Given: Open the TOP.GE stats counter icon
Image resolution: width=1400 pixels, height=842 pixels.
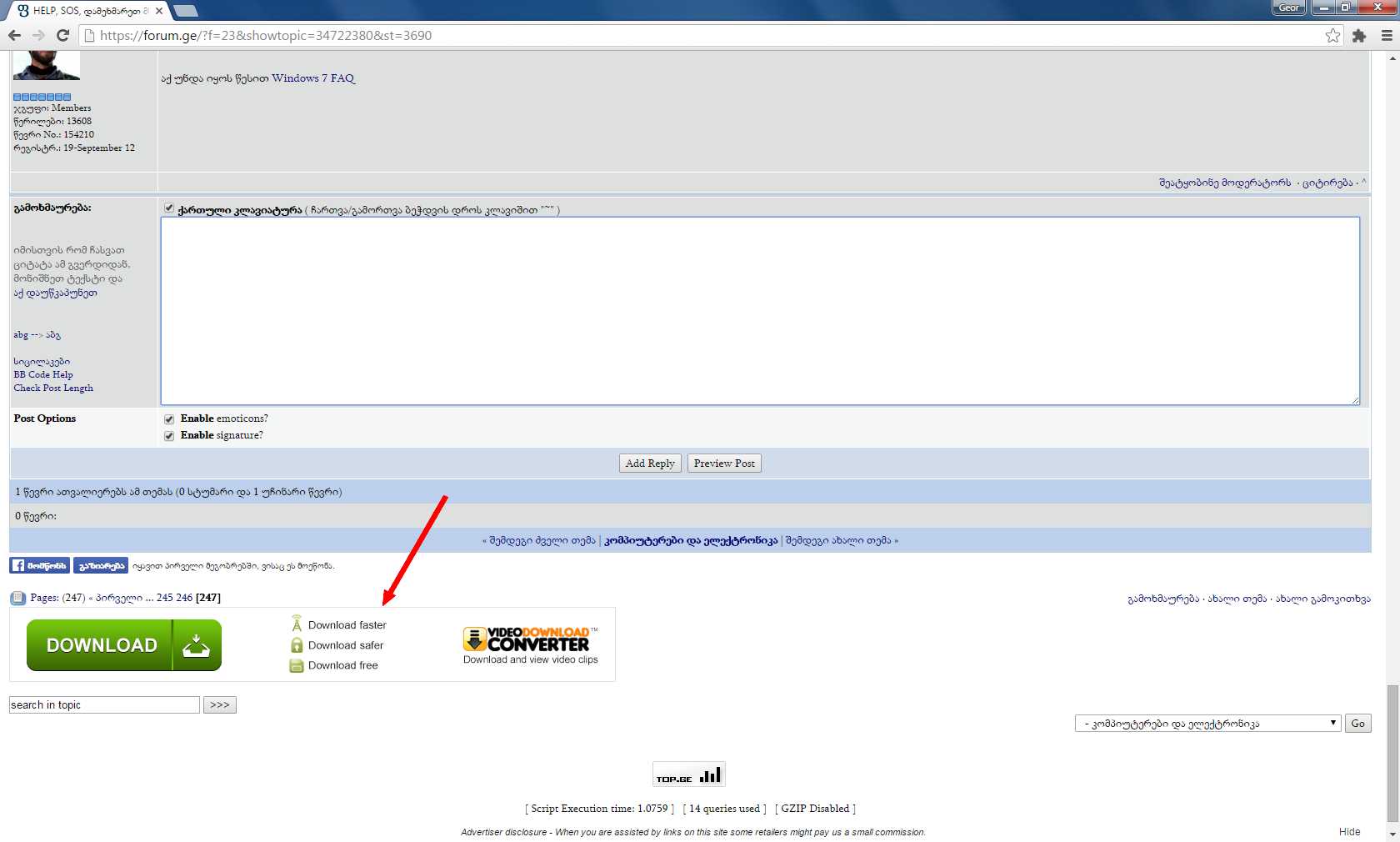Looking at the screenshot, I should point(688,774).
